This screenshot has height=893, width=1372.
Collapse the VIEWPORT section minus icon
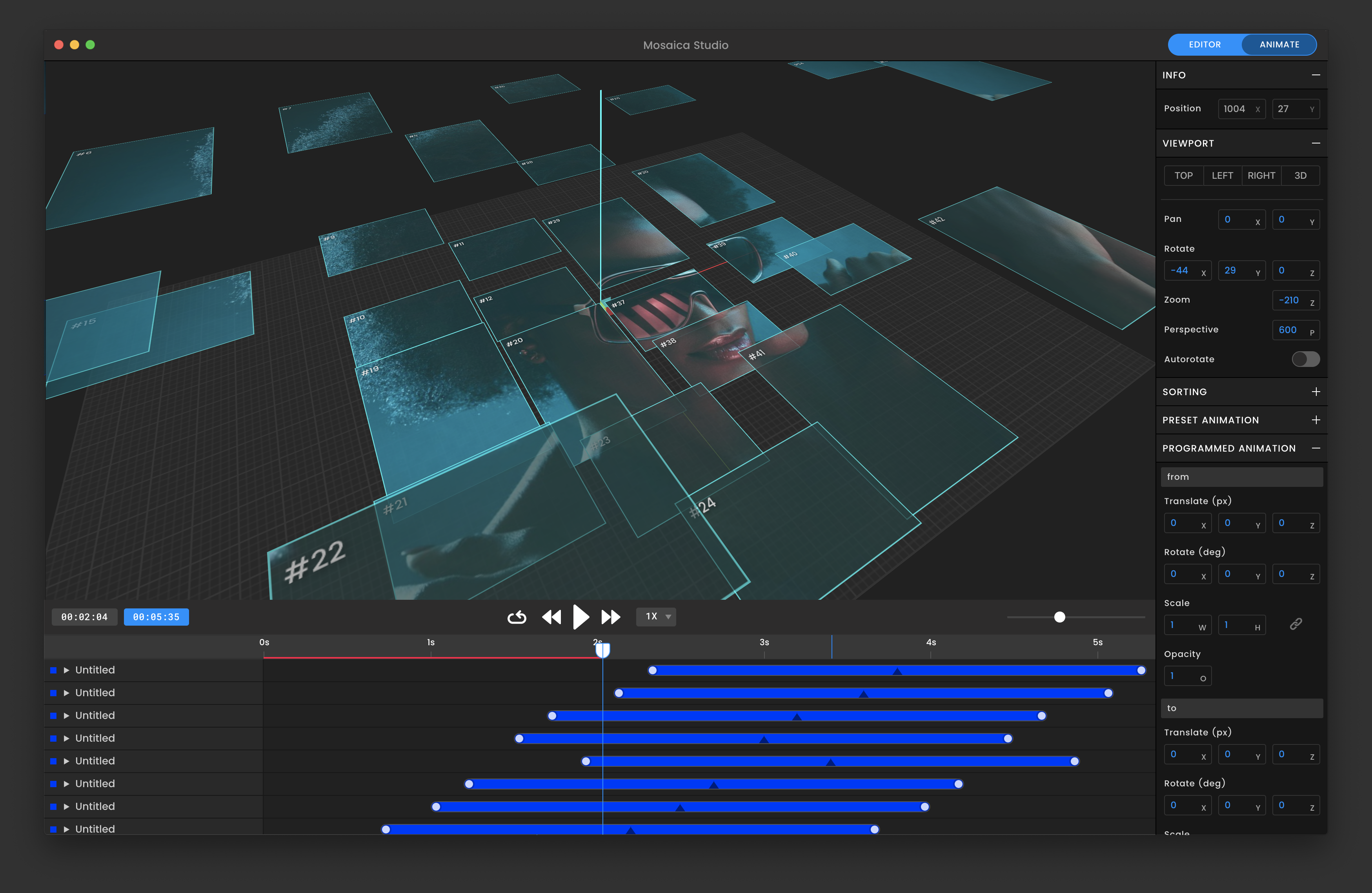tap(1316, 143)
